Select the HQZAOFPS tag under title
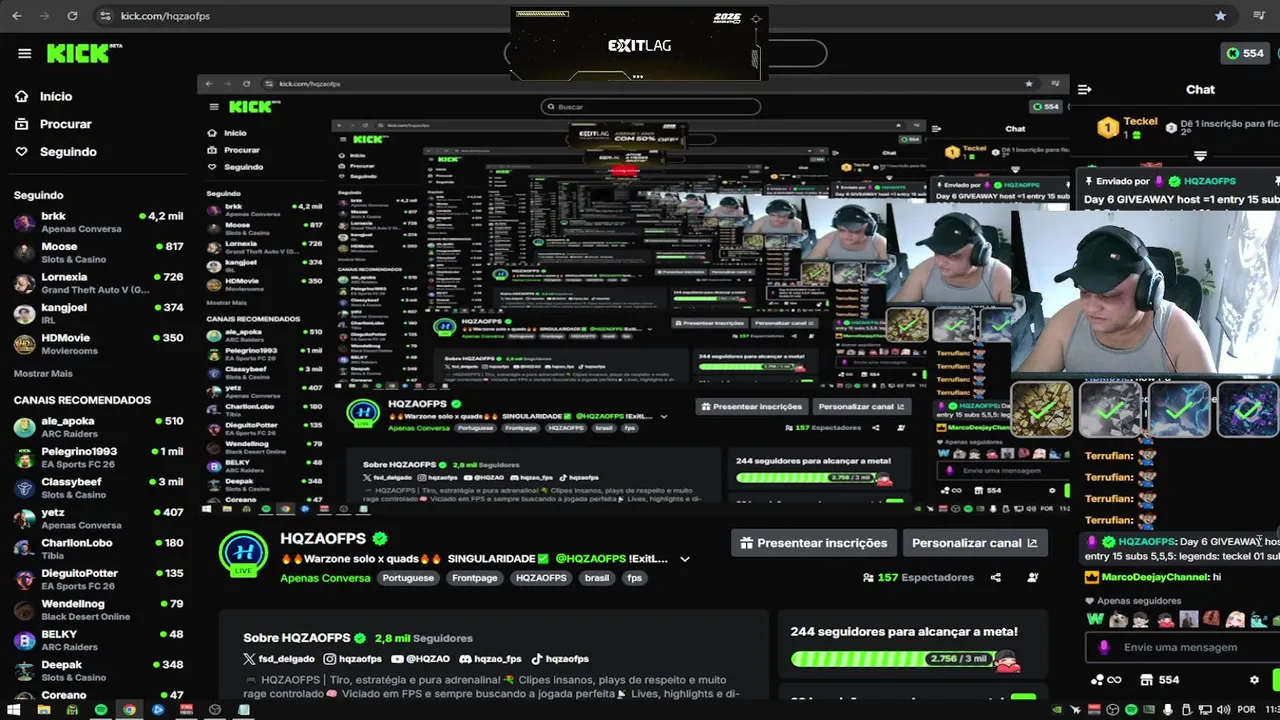Viewport: 1280px width, 720px height. [541, 578]
